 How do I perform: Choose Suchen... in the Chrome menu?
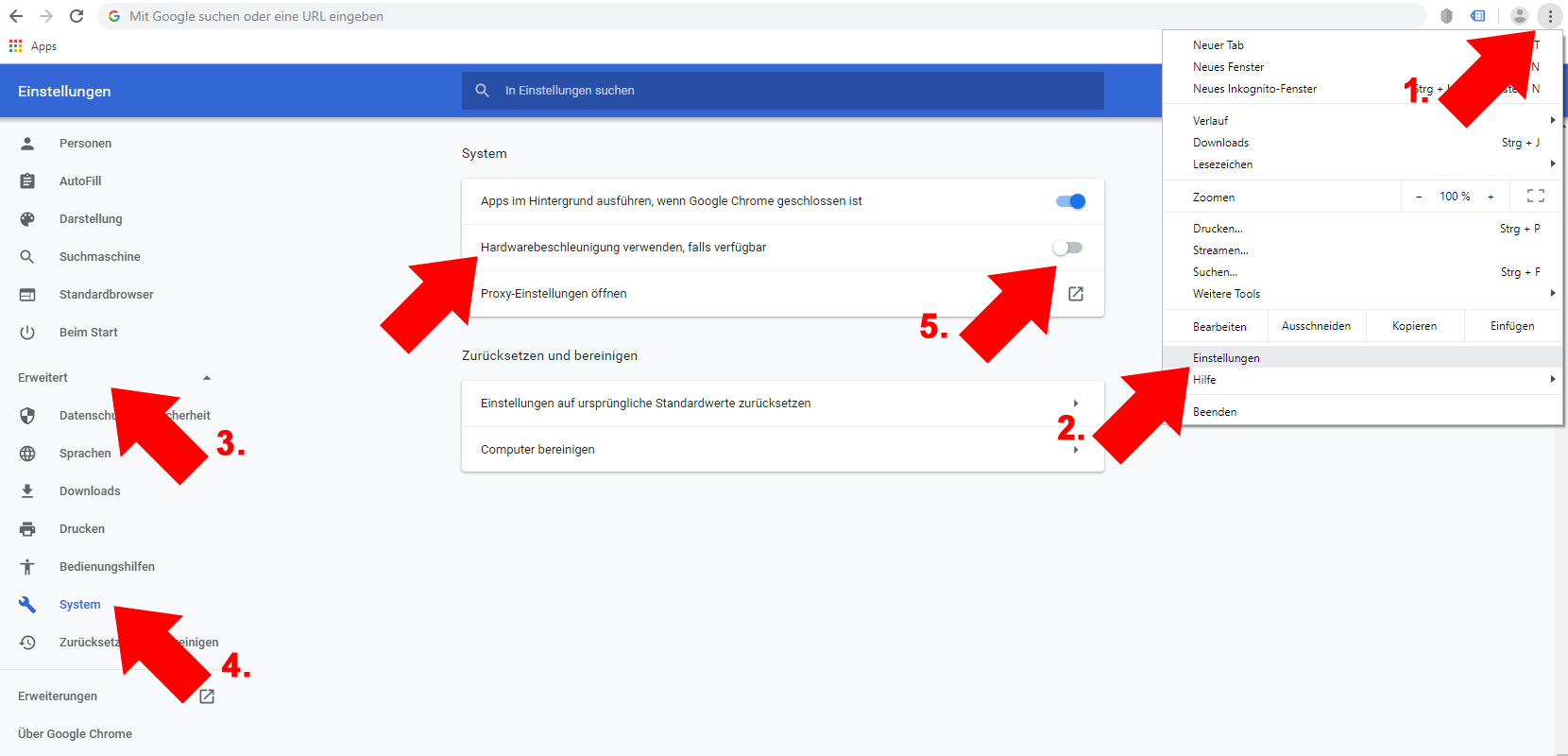click(x=1363, y=272)
